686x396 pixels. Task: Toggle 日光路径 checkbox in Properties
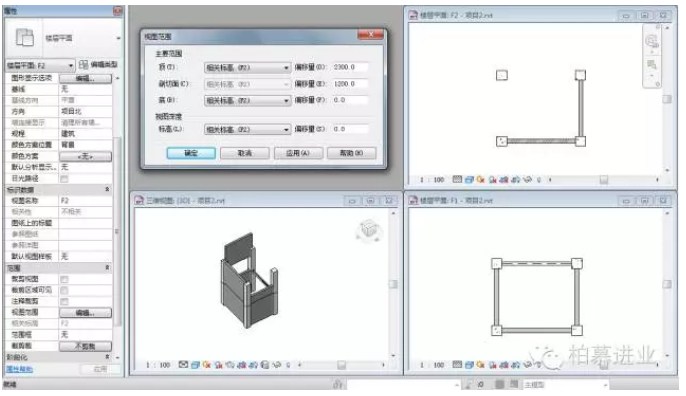click(64, 179)
